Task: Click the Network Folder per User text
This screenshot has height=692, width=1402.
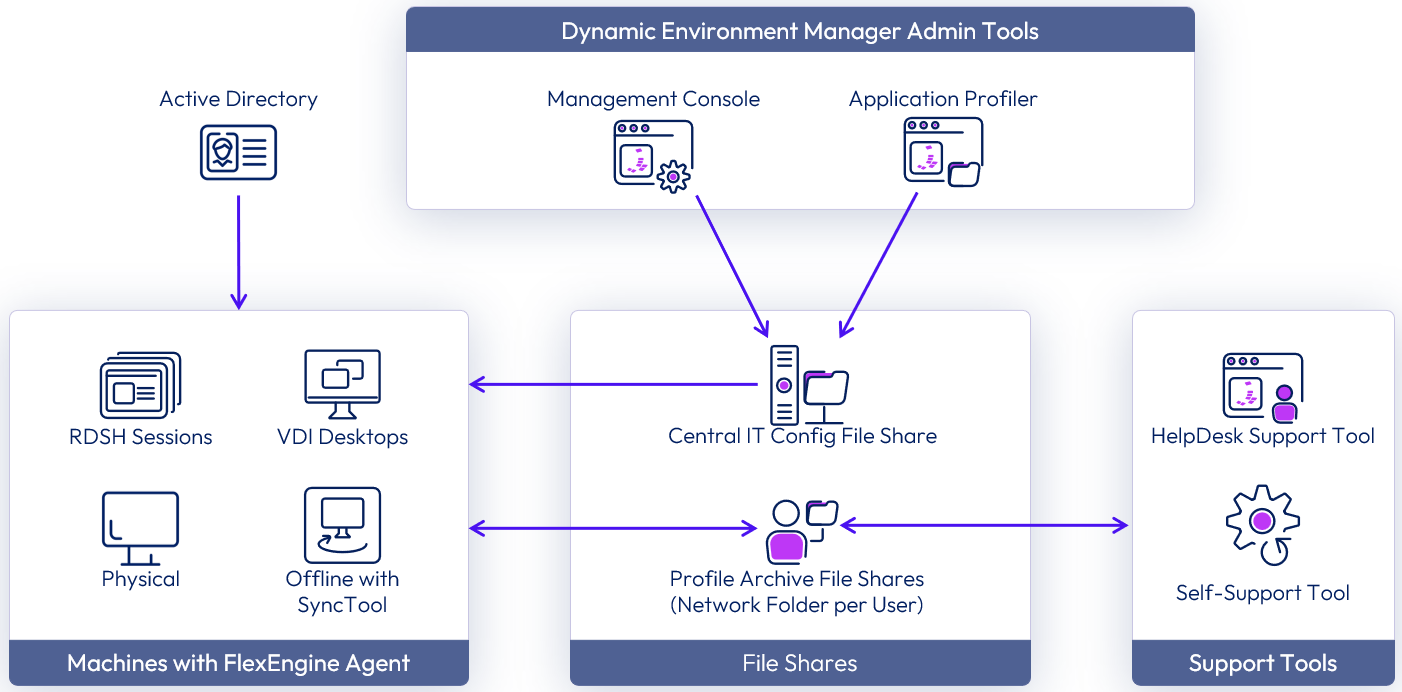Action: [x=797, y=605]
